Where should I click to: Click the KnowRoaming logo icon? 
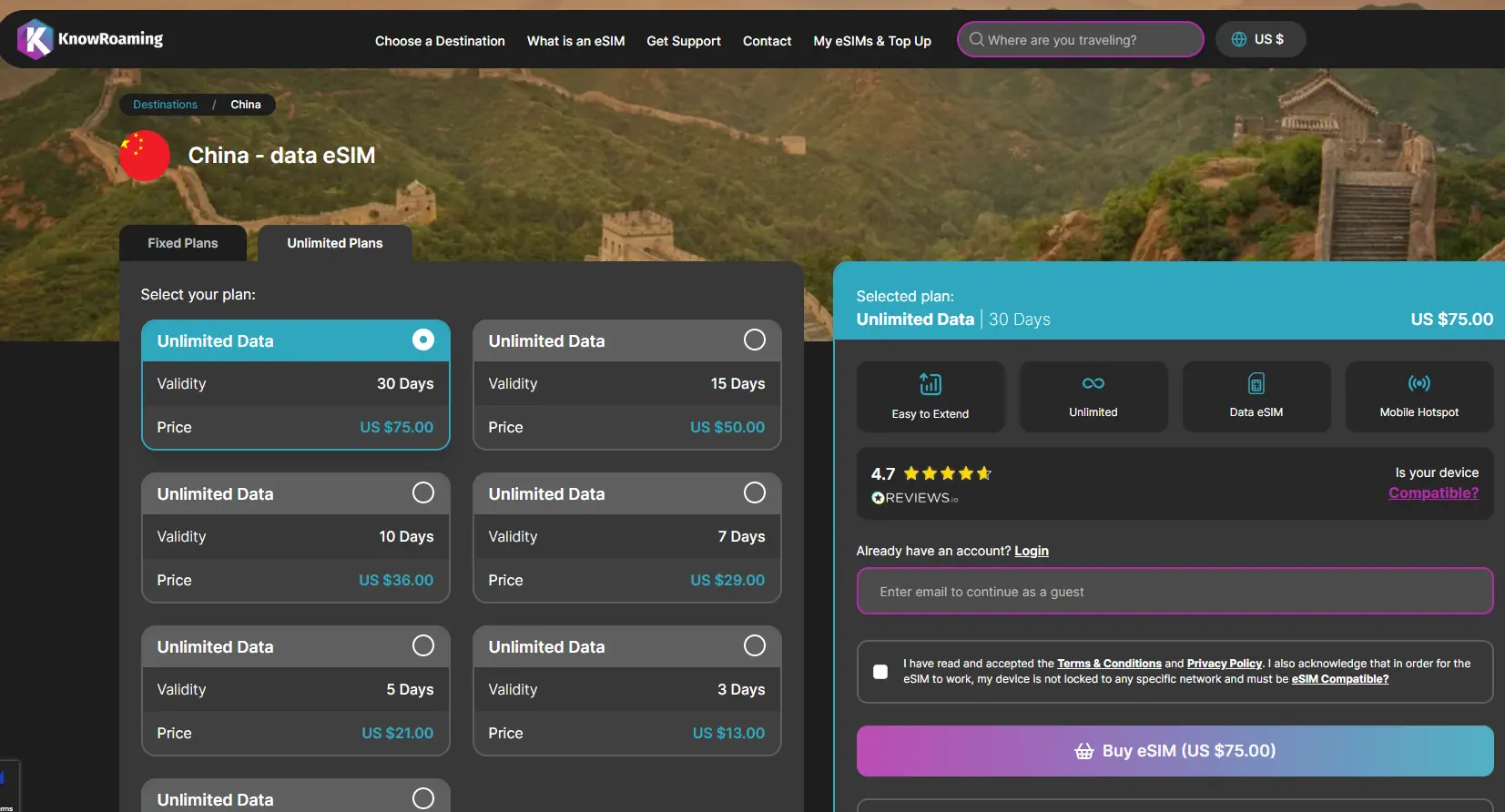pyautogui.click(x=35, y=39)
